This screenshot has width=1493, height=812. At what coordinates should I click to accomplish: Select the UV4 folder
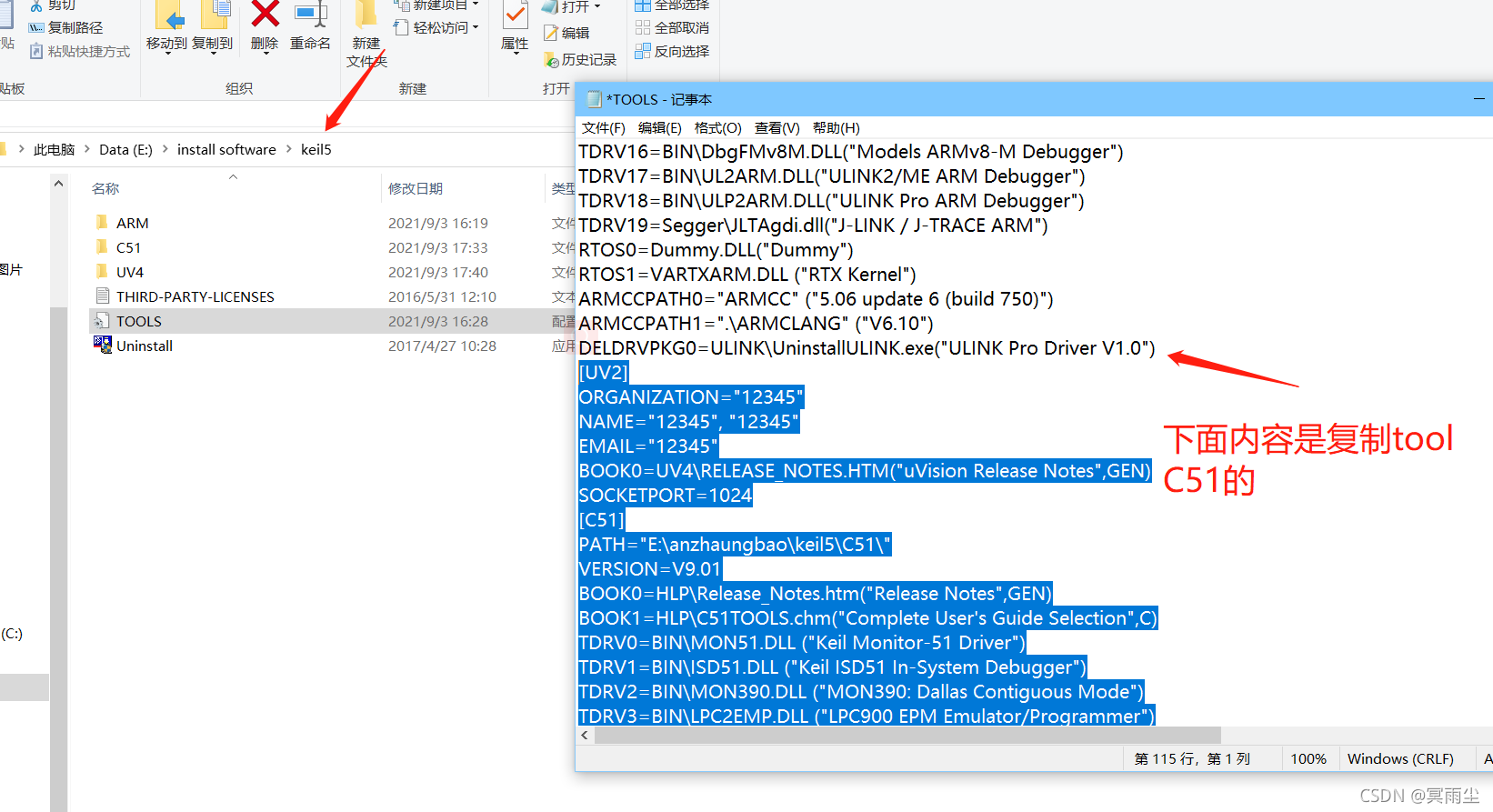pyautogui.click(x=130, y=273)
